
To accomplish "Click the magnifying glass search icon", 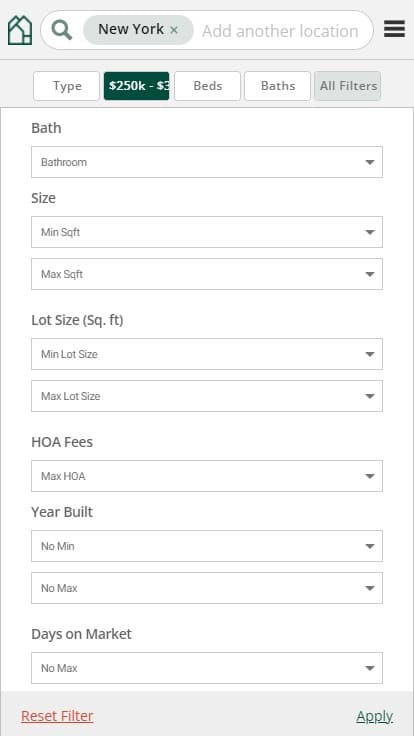I will point(61,30).
